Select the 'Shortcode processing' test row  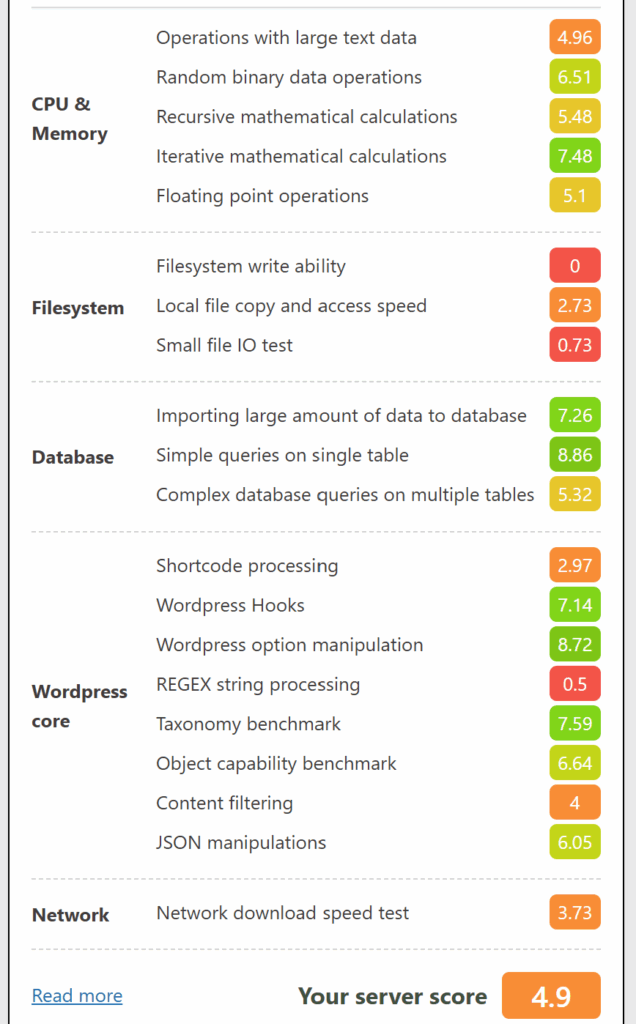[x=377, y=565]
